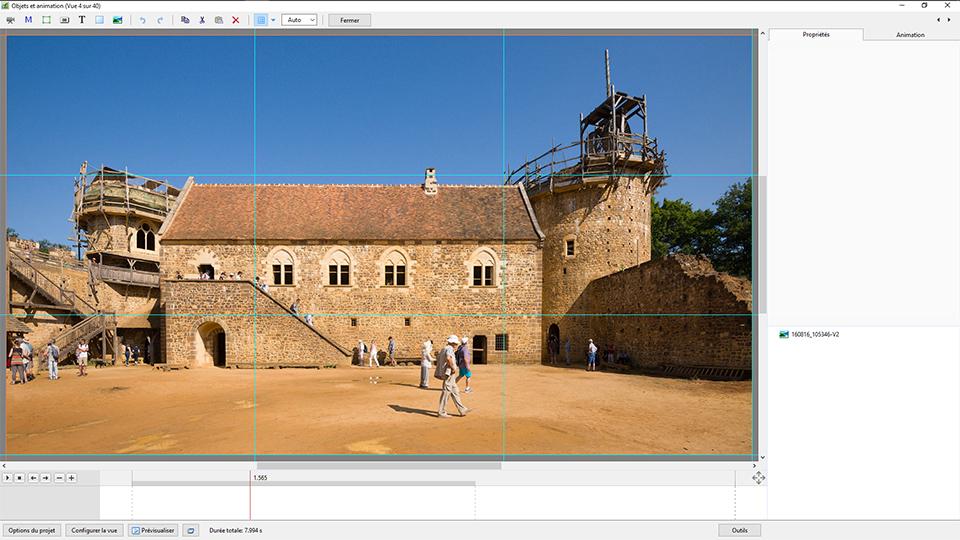
Task: Click the horizontal scrollbar thumb under the image
Action: (379, 466)
